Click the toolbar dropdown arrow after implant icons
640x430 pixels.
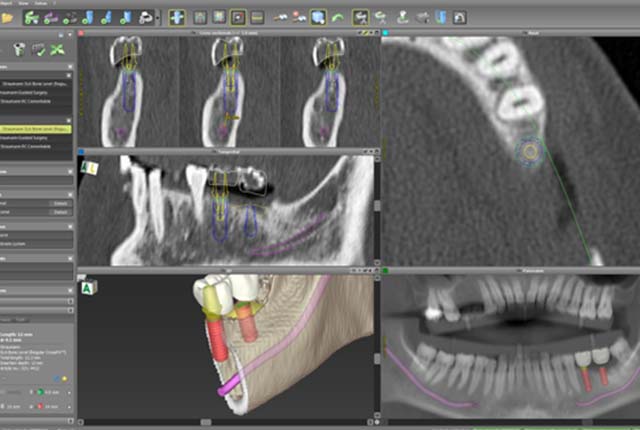[158, 18]
